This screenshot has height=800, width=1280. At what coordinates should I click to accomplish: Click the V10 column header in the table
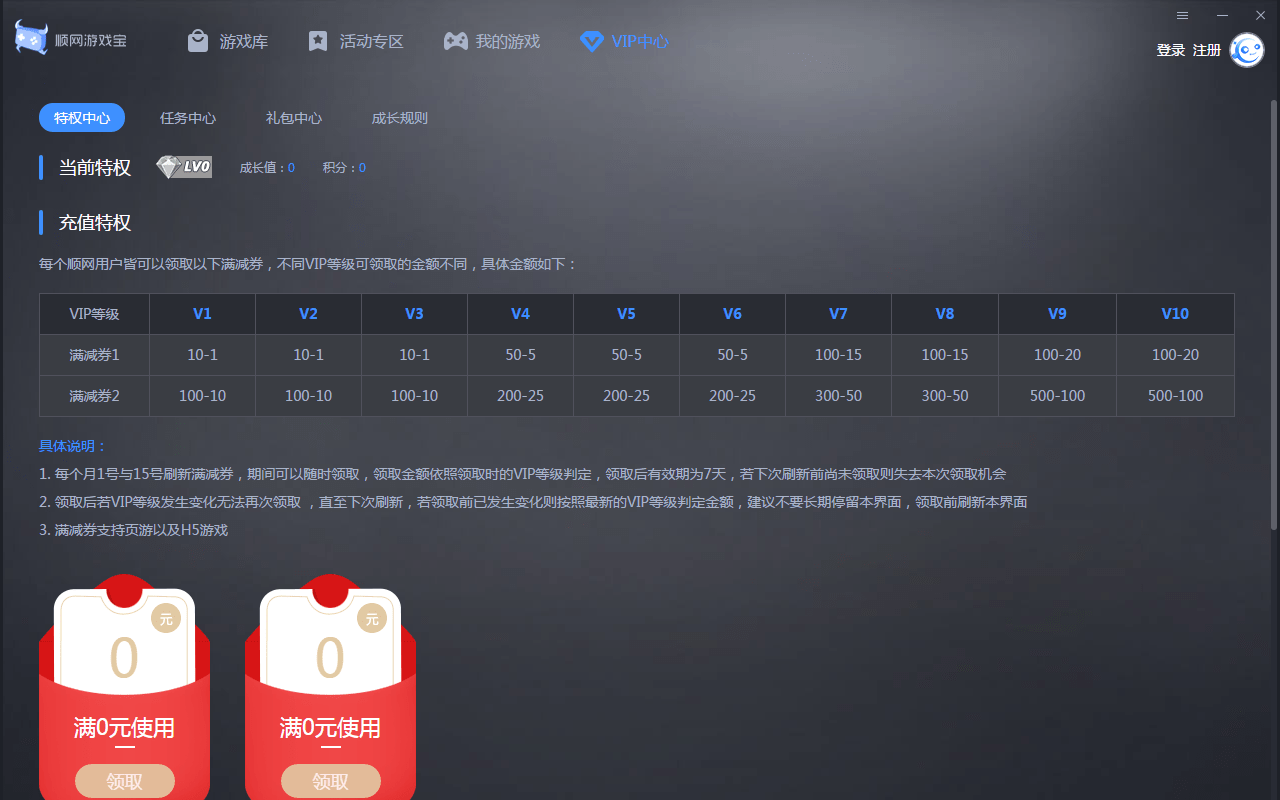pyautogui.click(x=1175, y=313)
